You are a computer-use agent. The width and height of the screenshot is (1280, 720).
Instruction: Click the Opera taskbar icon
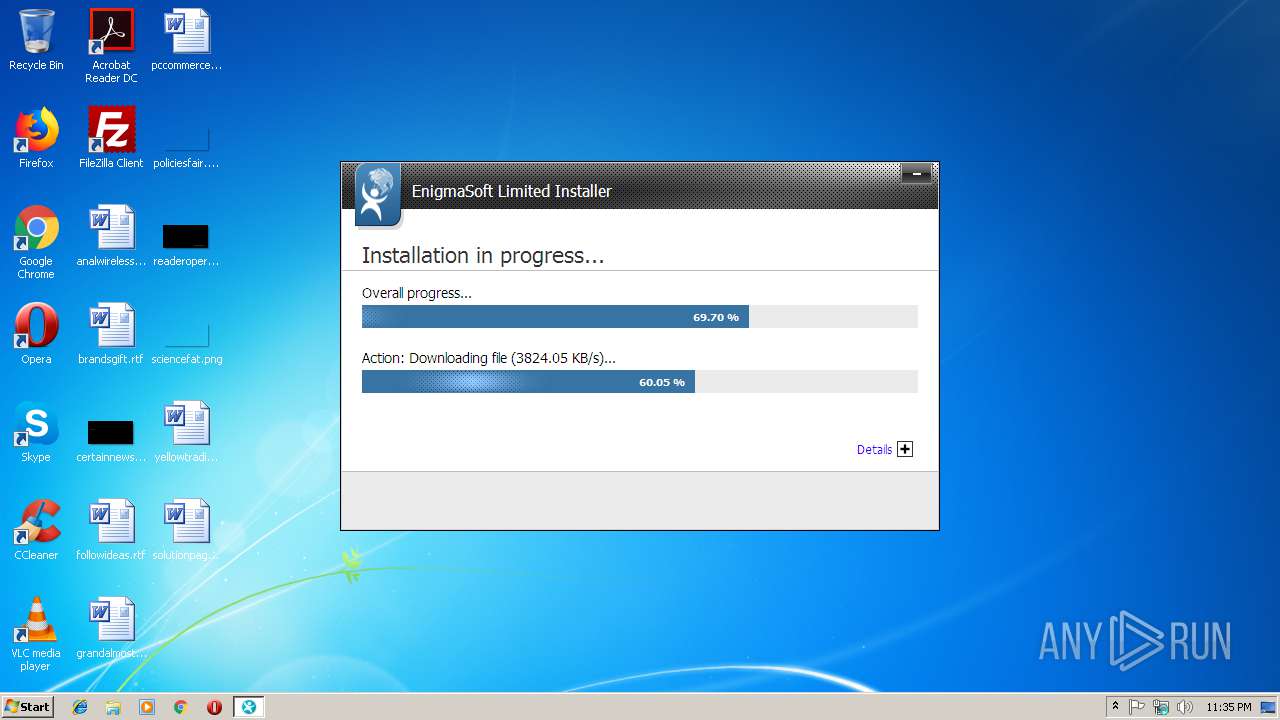tap(214, 707)
